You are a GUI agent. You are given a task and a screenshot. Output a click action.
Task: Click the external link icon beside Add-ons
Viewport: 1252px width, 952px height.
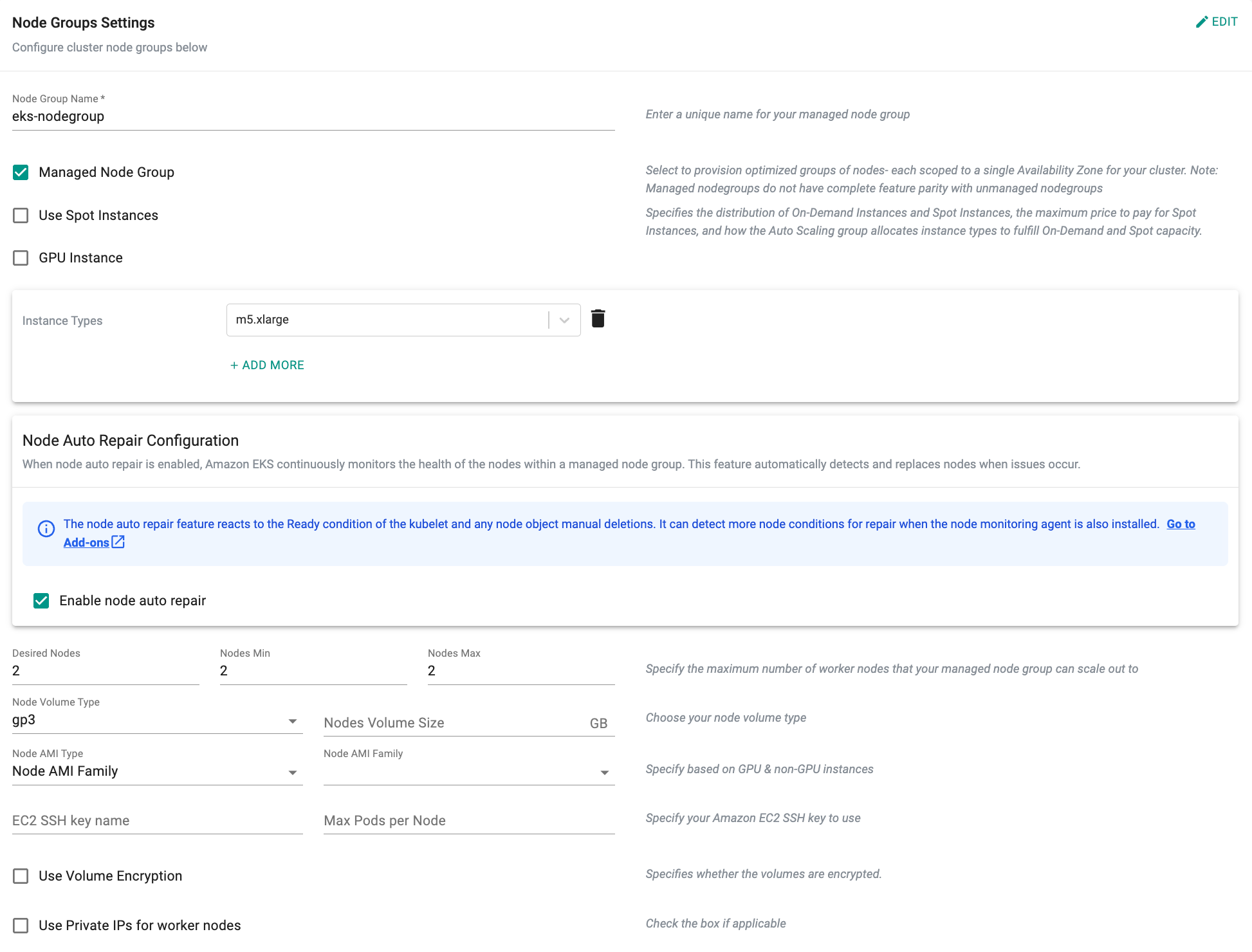pyautogui.click(x=118, y=542)
